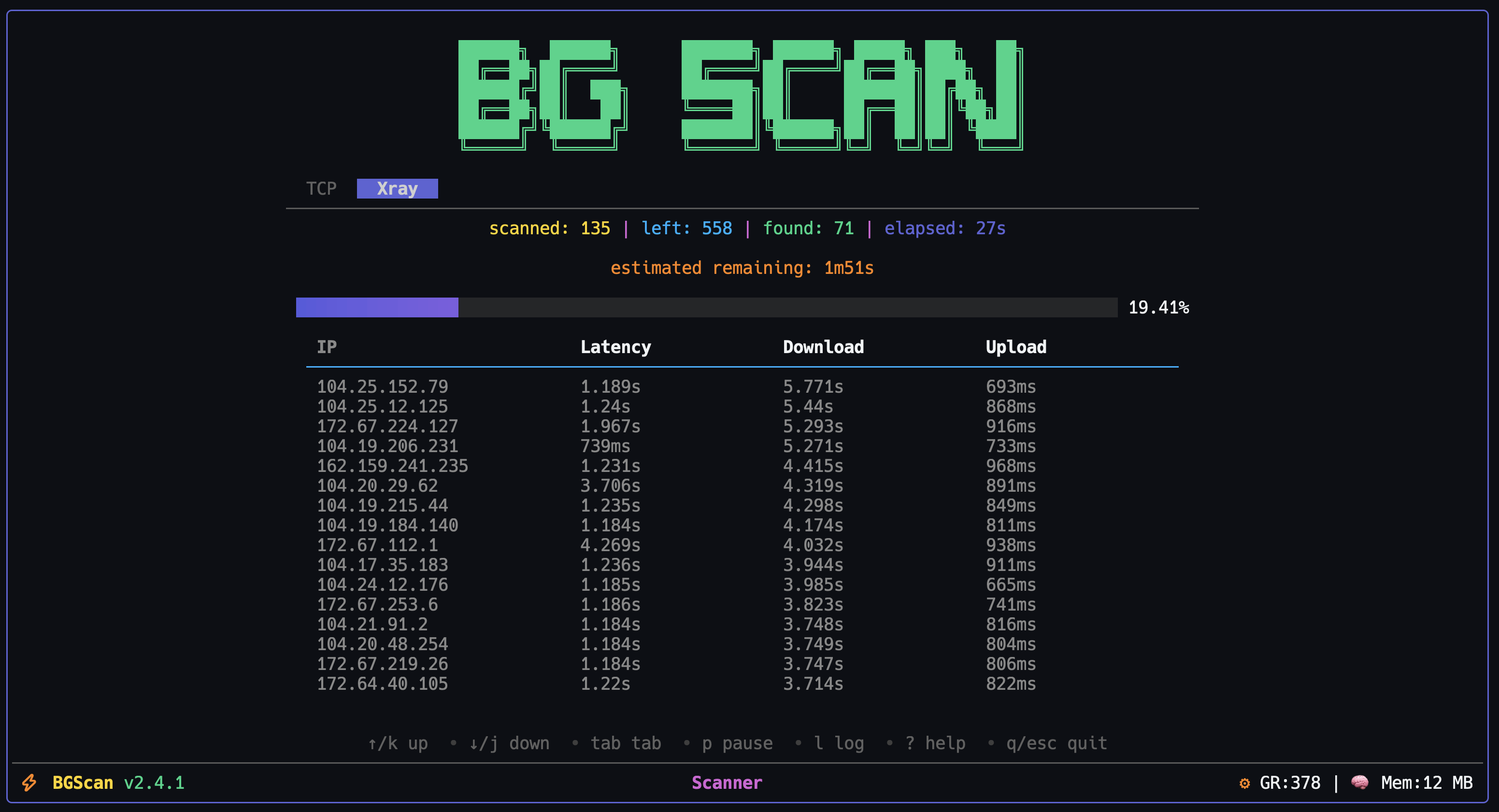Viewport: 1499px width, 812px height.
Task: Click the ↑/k up key hint
Action: (398, 743)
